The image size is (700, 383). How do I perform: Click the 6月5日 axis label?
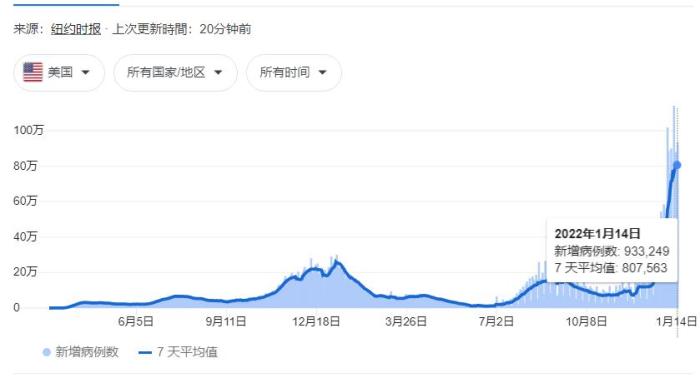136,321
